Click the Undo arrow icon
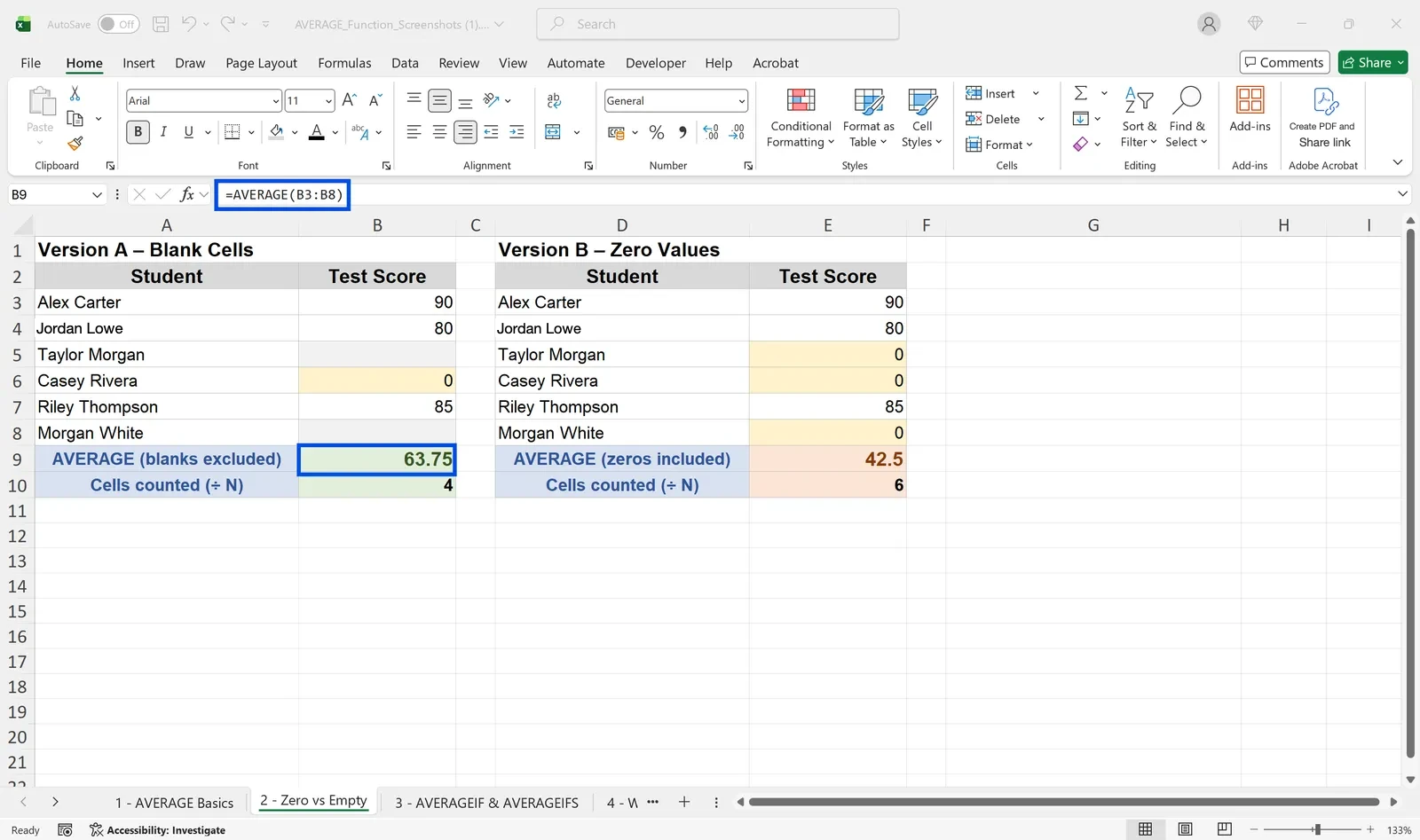The width and height of the screenshot is (1420, 840). pyautogui.click(x=189, y=24)
